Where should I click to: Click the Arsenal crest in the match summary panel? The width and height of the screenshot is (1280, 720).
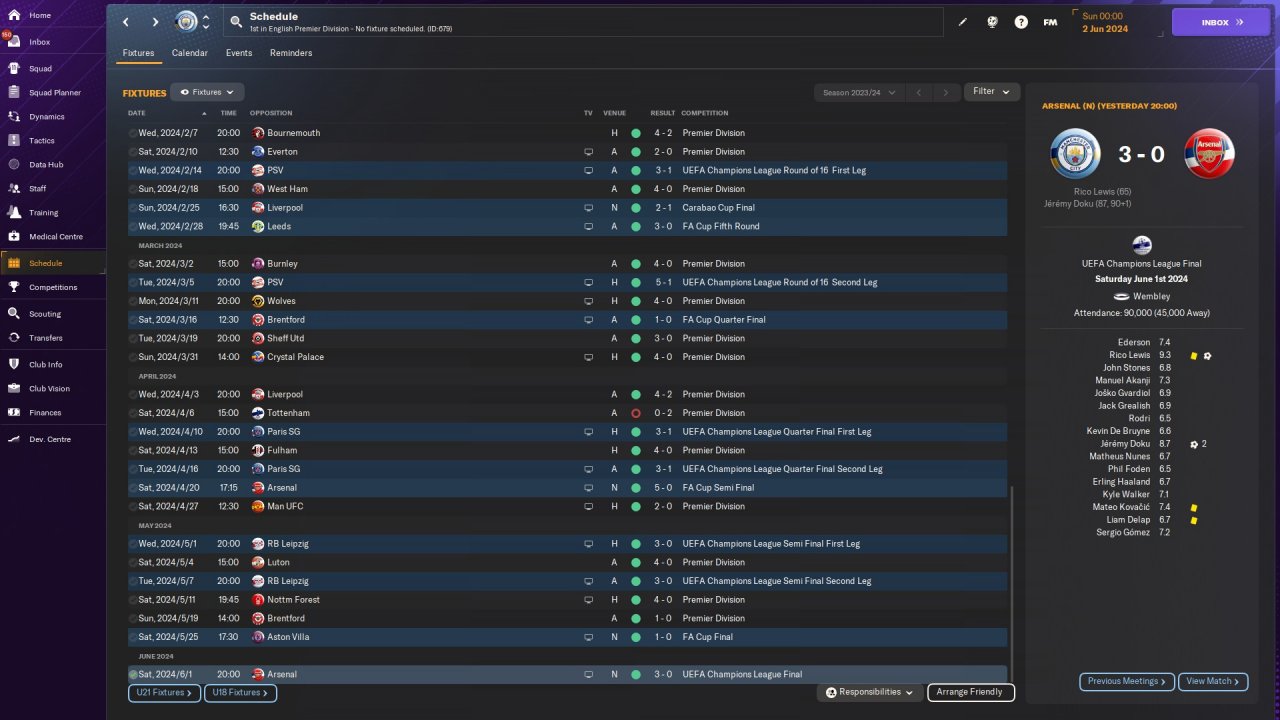[1209, 154]
